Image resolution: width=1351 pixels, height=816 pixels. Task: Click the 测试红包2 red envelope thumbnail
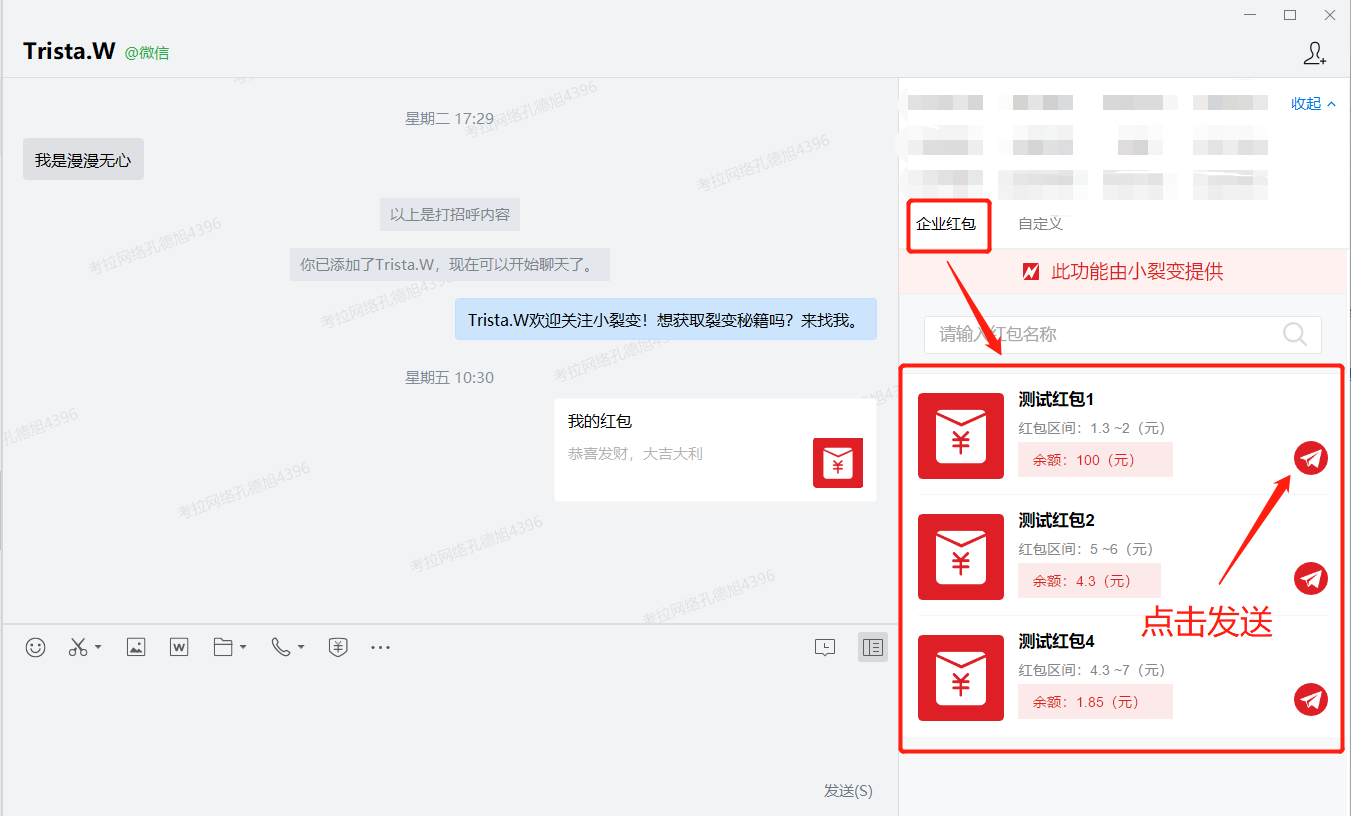(x=961, y=557)
